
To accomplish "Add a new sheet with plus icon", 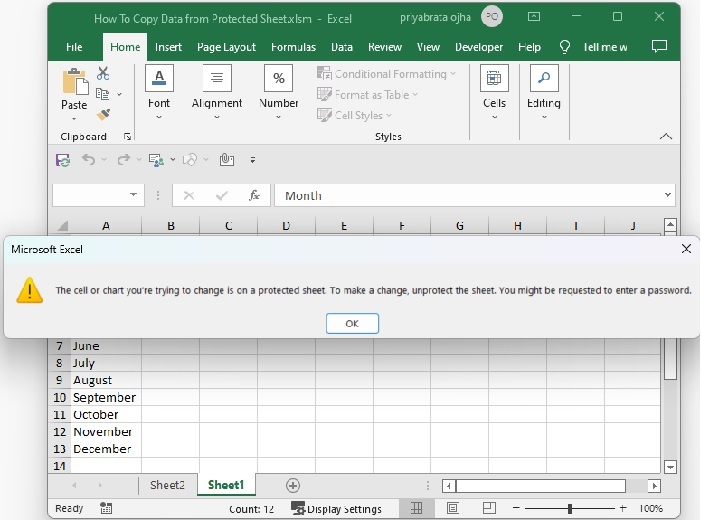I will [x=293, y=485].
